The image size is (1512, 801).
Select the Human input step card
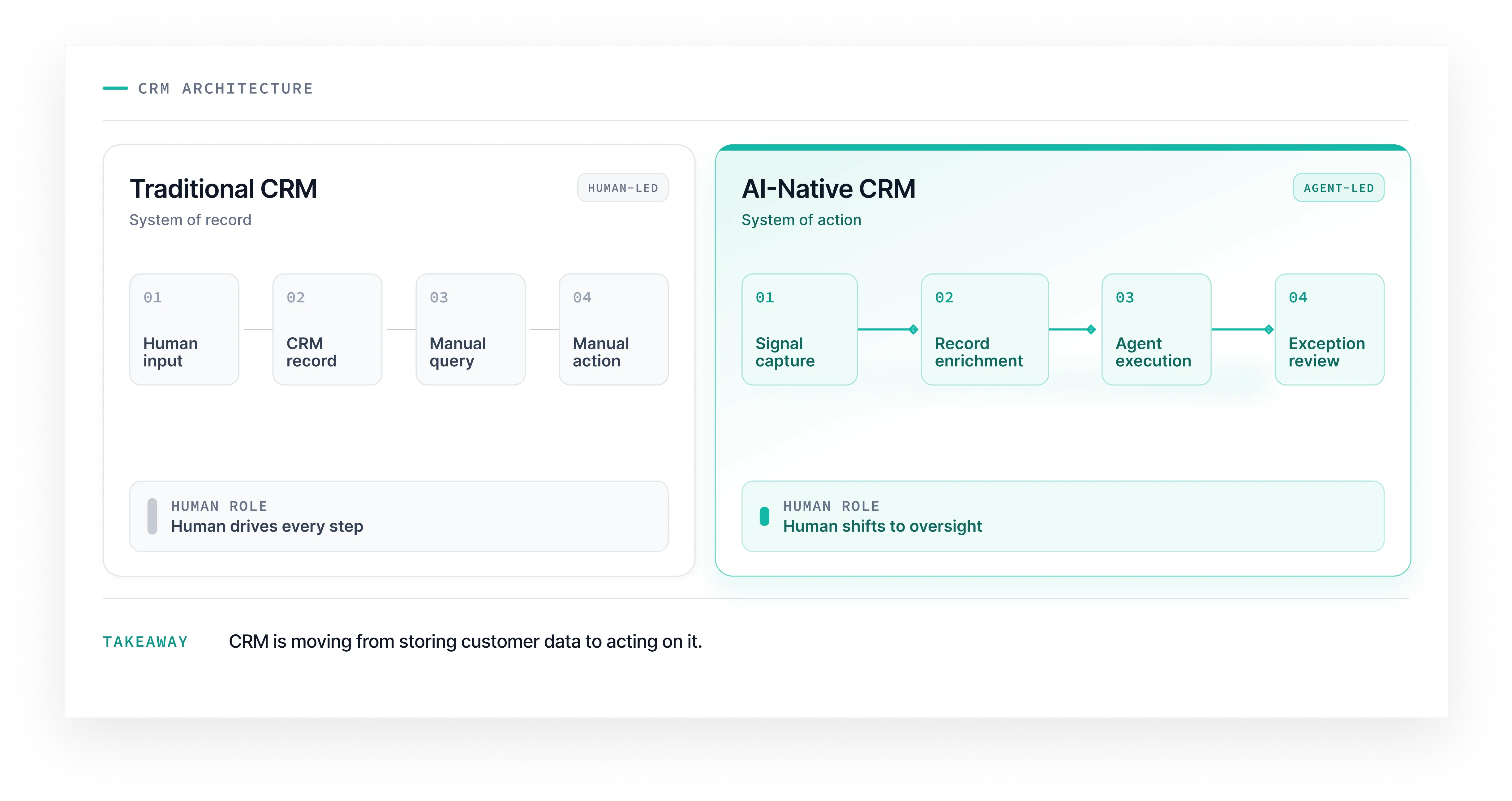(x=184, y=329)
